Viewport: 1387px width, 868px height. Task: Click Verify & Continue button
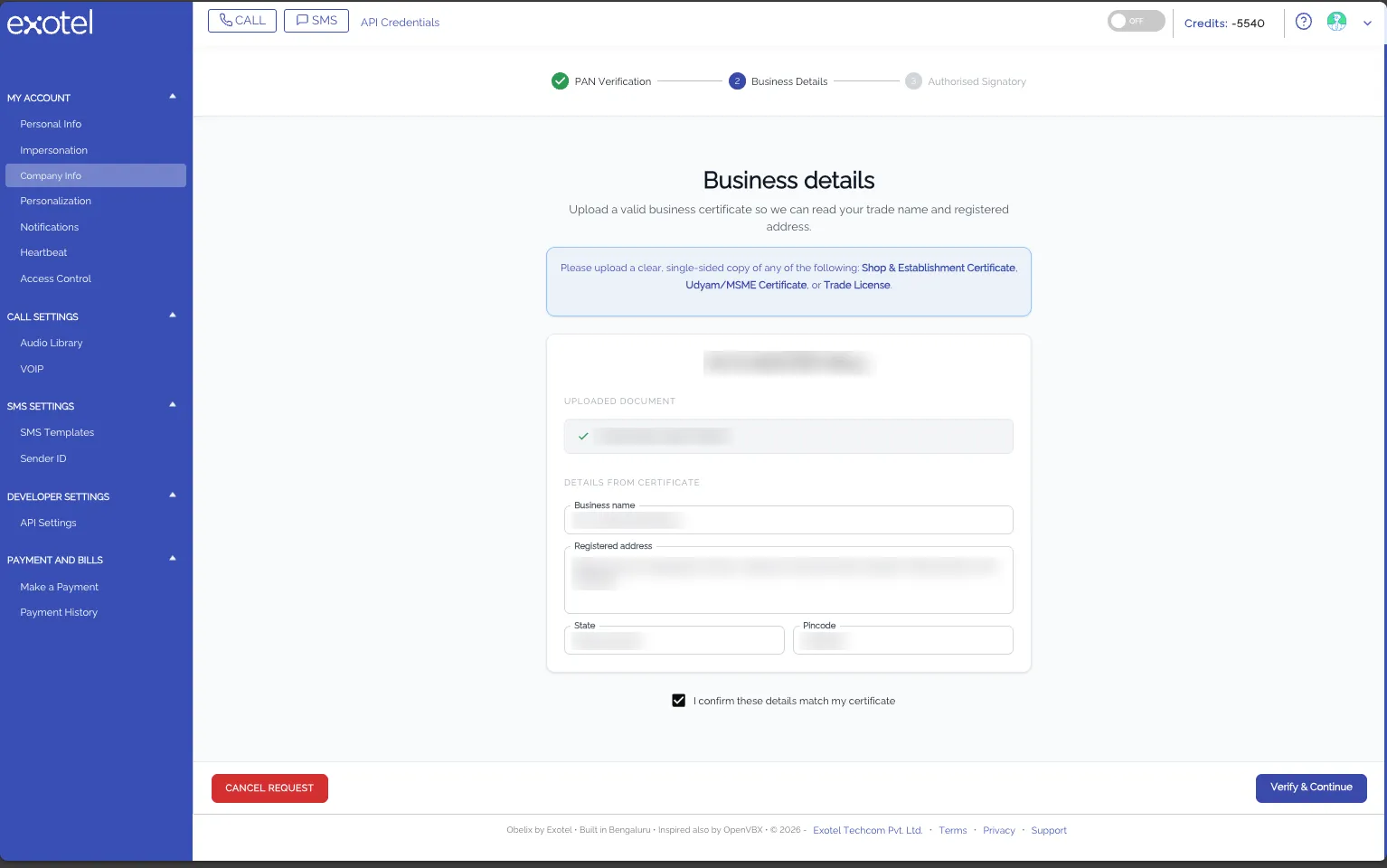[1311, 788]
